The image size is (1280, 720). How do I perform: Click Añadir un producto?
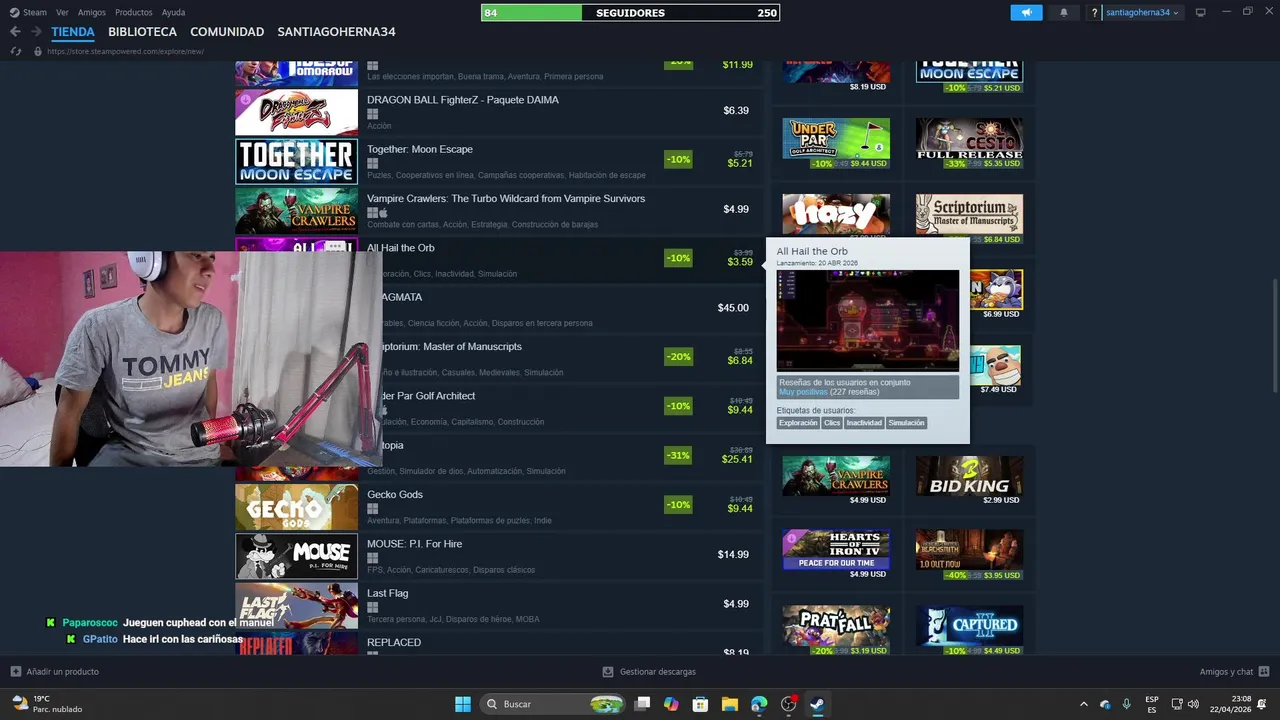(54, 672)
